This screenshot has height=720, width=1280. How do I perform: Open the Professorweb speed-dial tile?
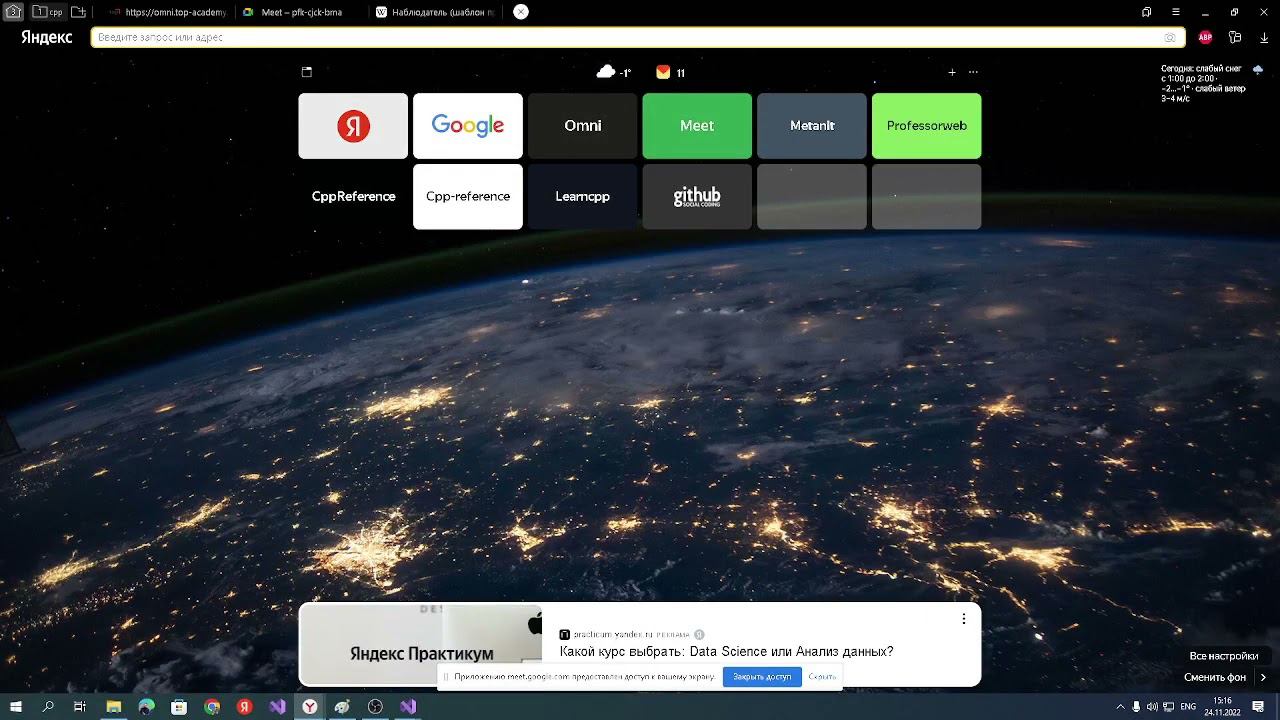[x=927, y=126]
